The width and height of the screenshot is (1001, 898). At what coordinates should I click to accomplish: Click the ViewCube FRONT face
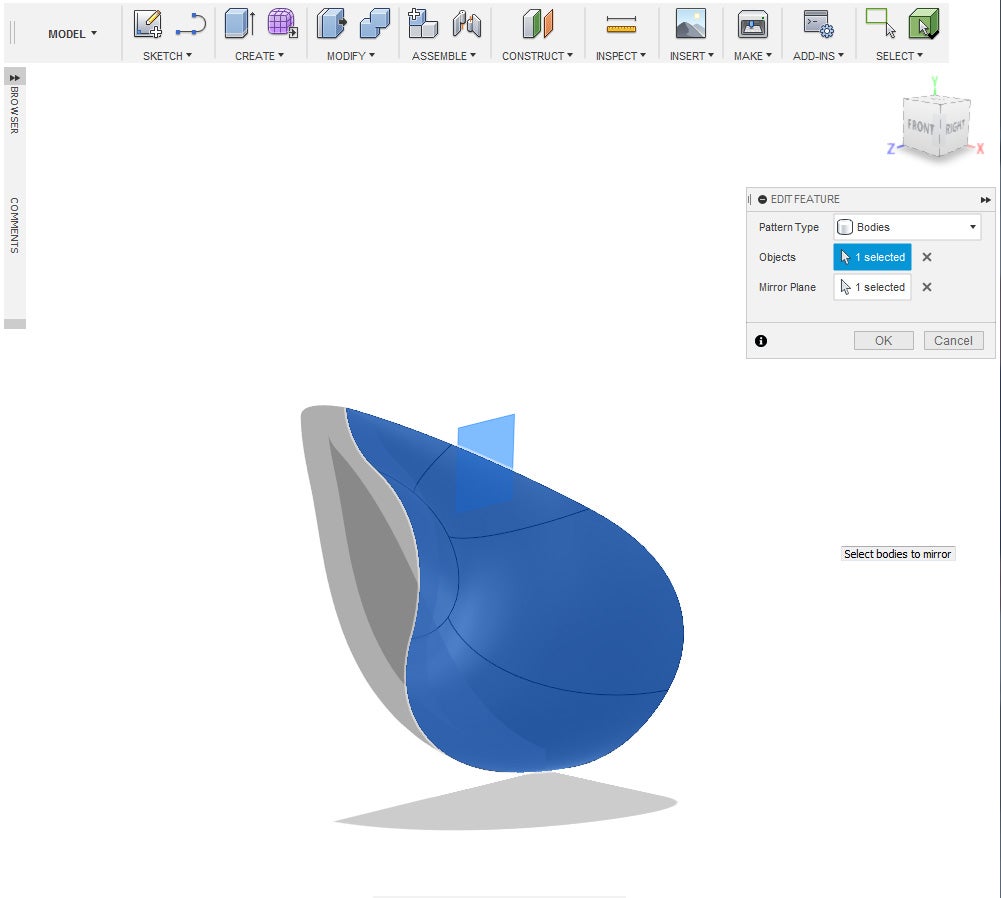[920, 128]
